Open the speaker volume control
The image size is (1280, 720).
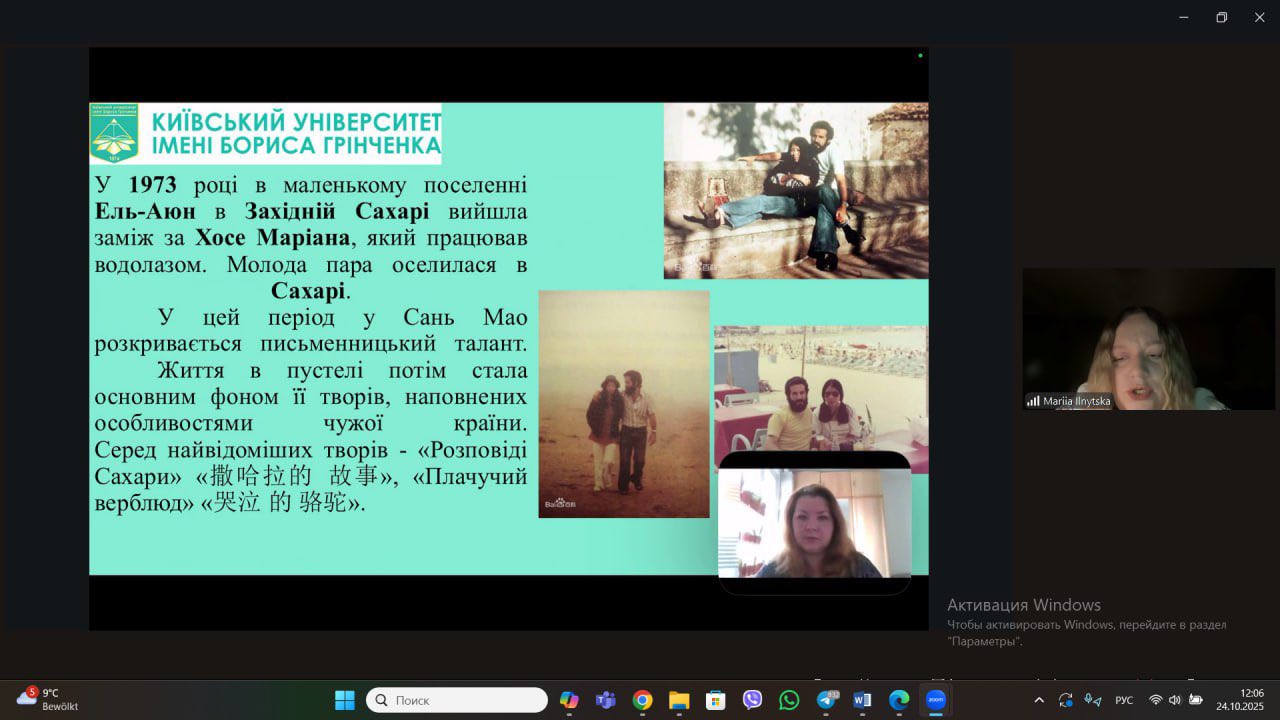point(1174,700)
